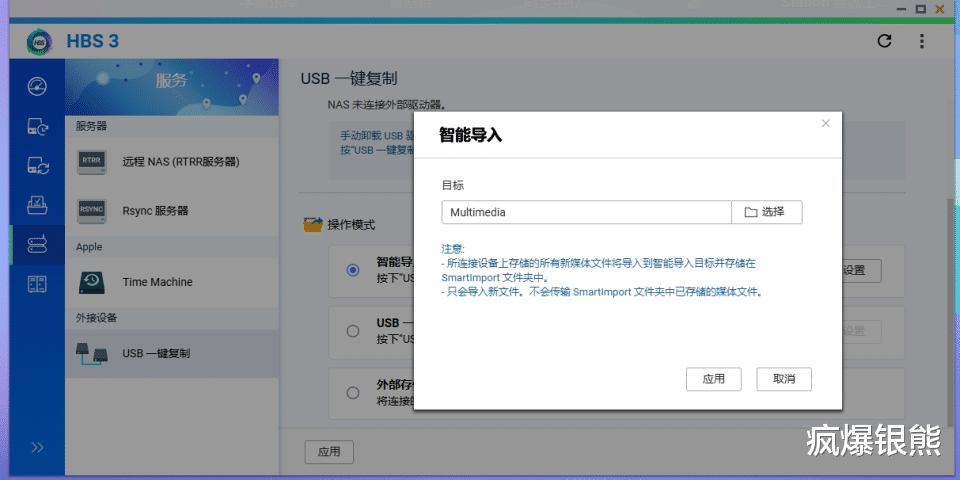Click the RSYNC server icon
The height and width of the screenshot is (480, 960).
(x=92, y=211)
